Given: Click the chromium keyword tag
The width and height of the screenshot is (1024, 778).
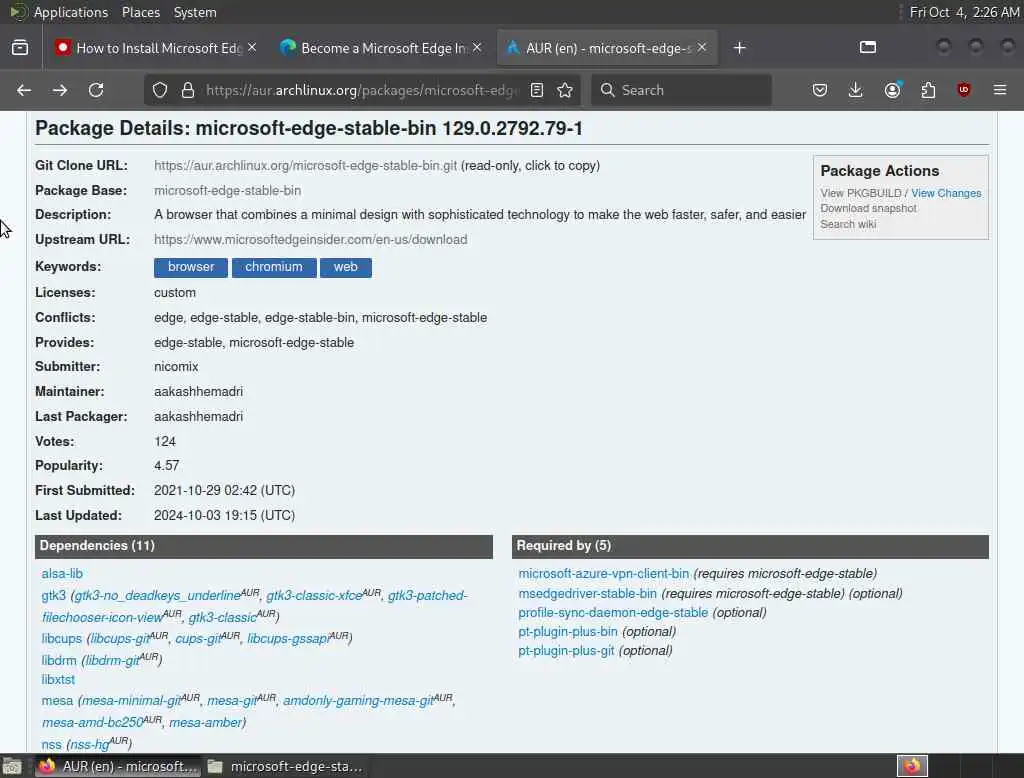Looking at the screenshot, I should [x=274, y=267].
